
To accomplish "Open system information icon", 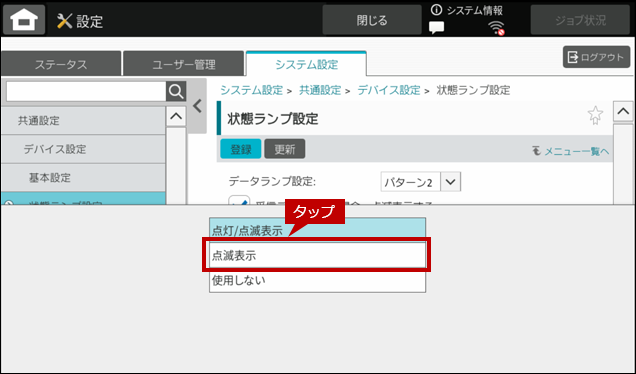I will 436,10.
